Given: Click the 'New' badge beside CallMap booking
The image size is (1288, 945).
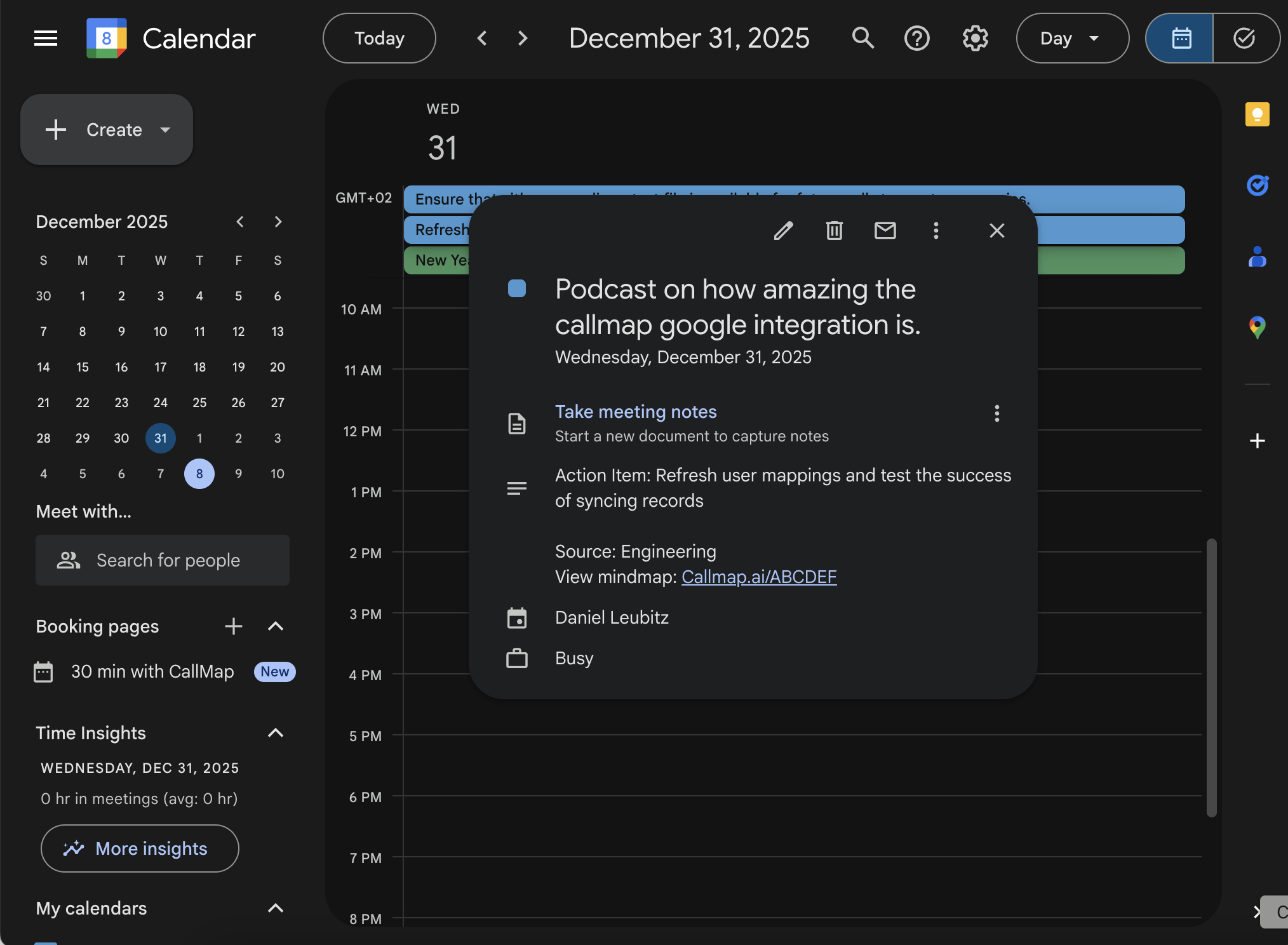Looking at the screenshot, I should click(274, 671).
